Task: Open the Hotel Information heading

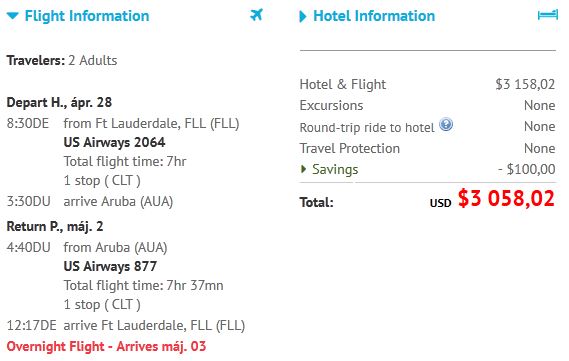Action: tap(374, 16)
